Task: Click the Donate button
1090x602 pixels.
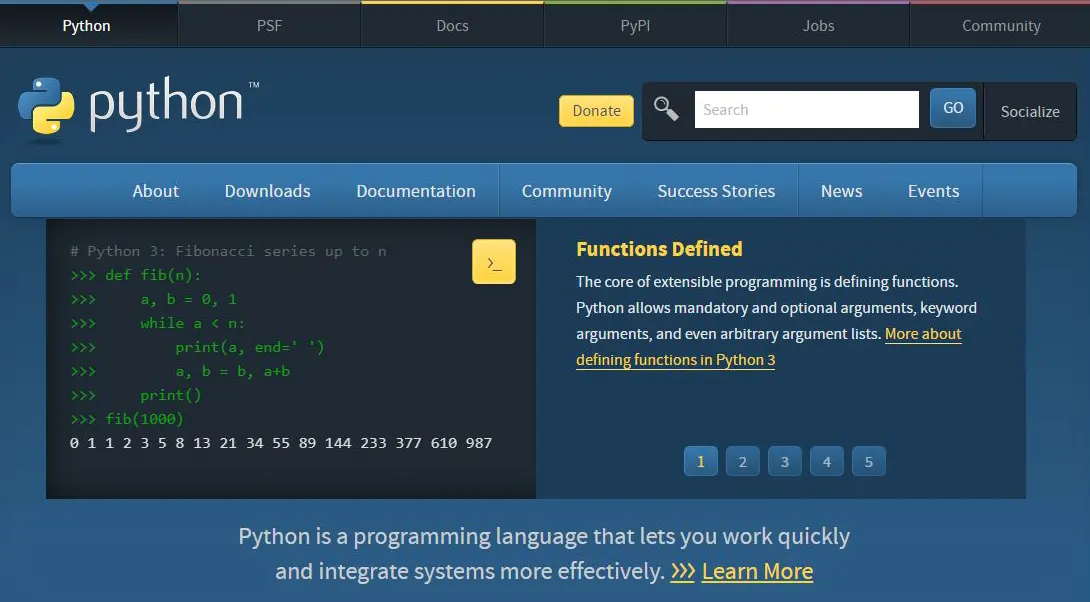Action: pyautogui.click(x=596, y=111)
